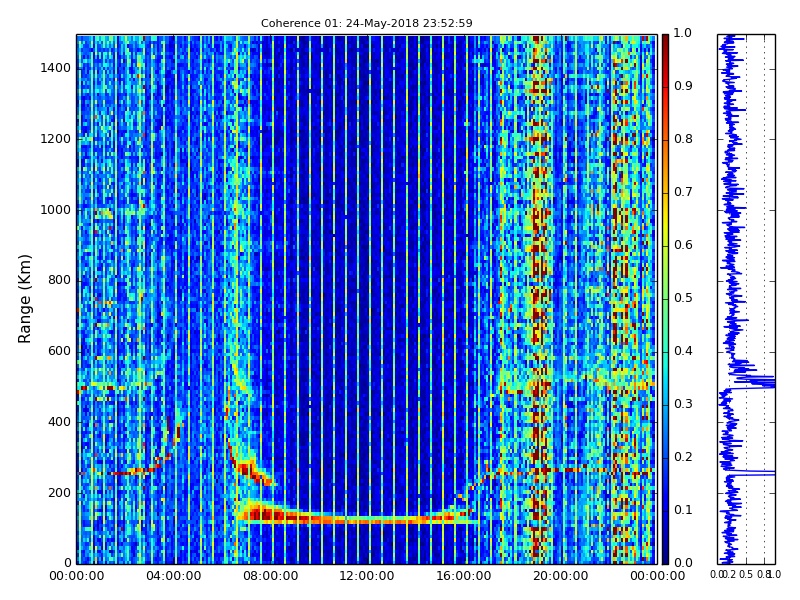Select the 800 range axis tick label

tap(60, 280)
